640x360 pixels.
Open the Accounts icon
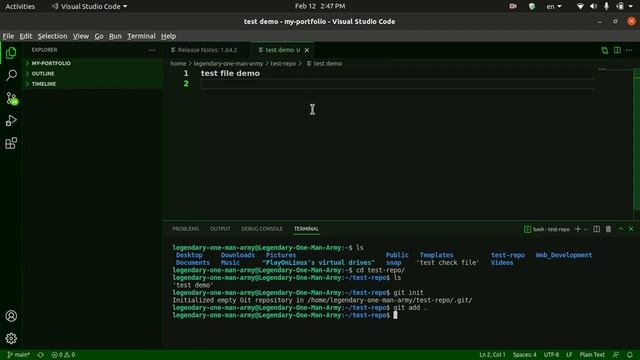coord(11,316)
